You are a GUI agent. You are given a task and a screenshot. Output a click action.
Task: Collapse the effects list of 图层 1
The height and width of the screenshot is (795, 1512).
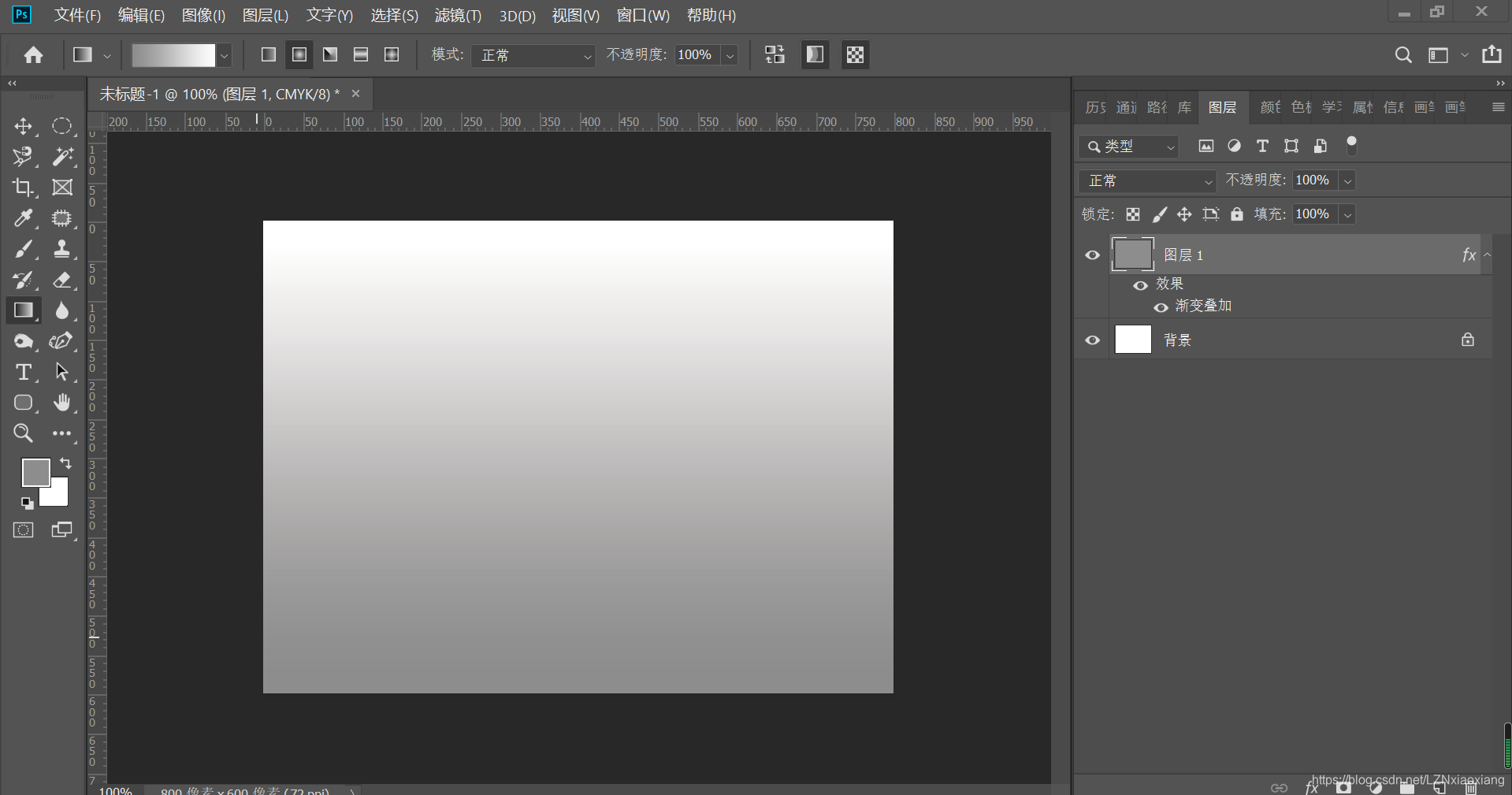tap(1488, 254)
